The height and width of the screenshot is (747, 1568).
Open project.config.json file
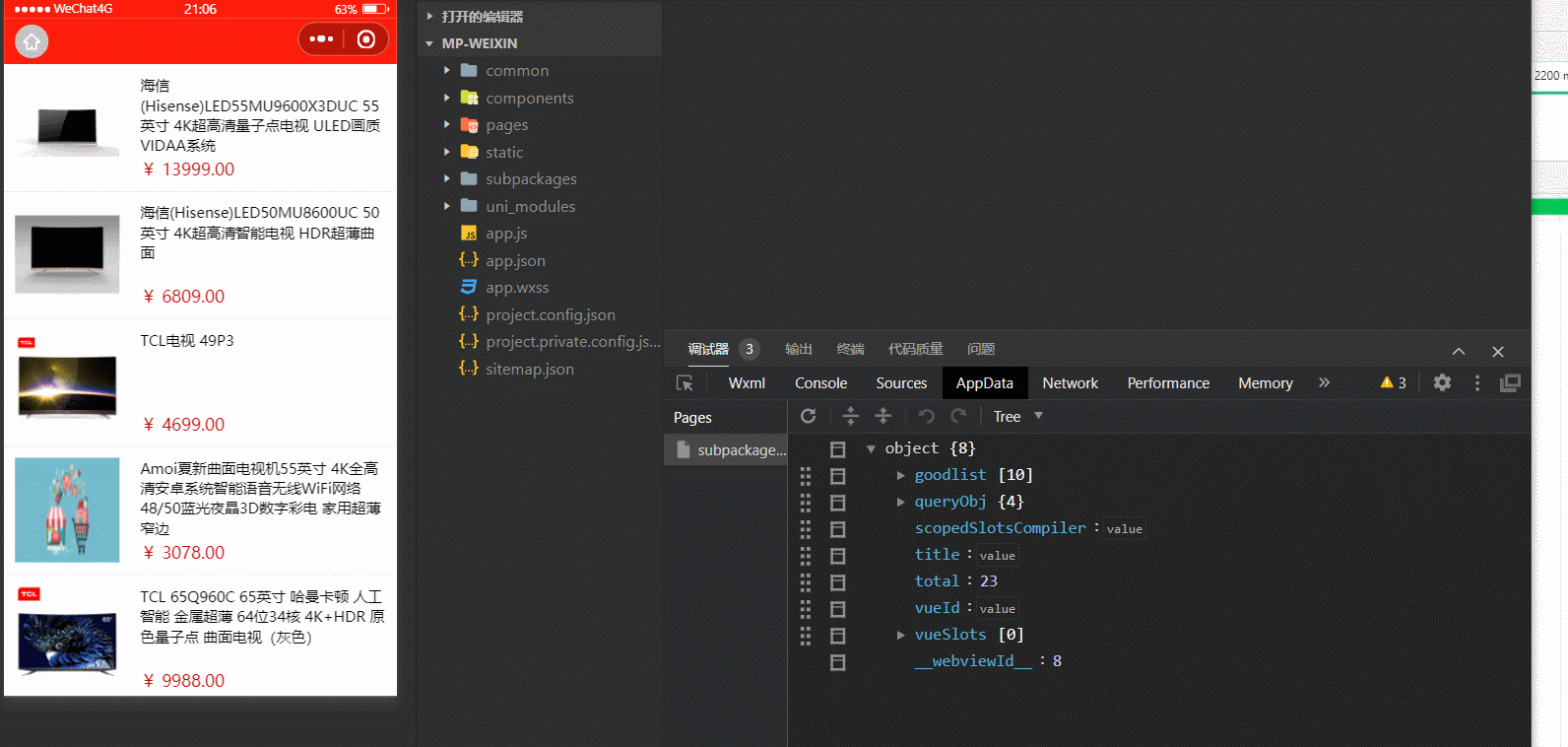click(x=550, y=314)
